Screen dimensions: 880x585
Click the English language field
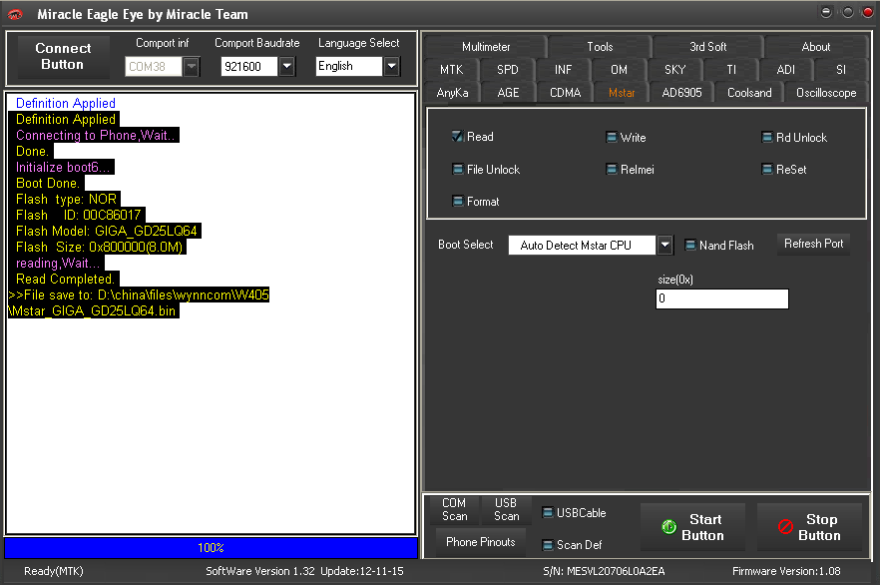click(349, 66)
